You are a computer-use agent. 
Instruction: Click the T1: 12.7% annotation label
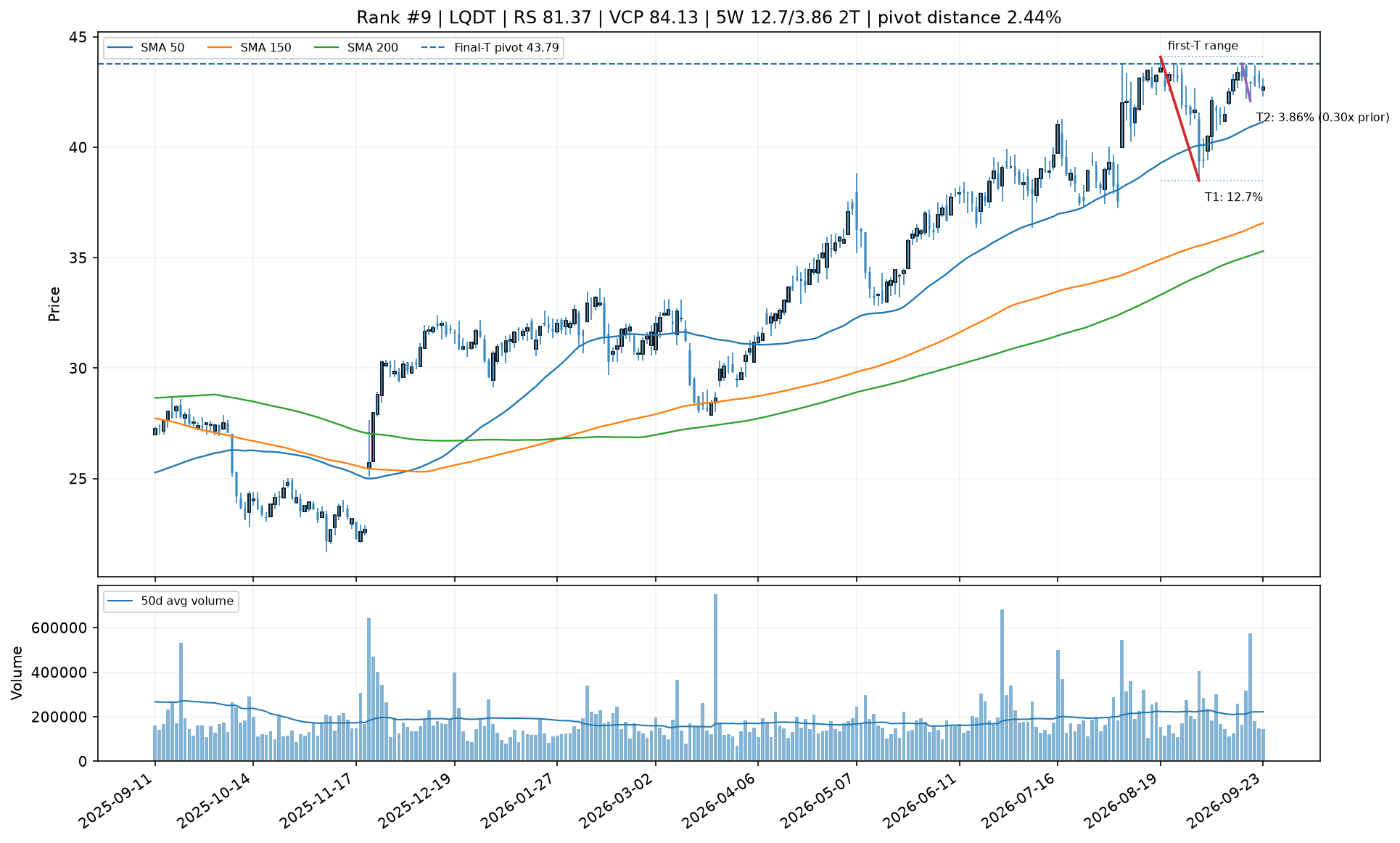coord(1233,197)
